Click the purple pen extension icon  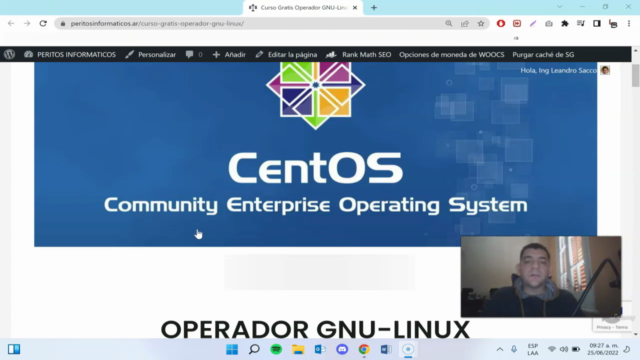(x=533, y=24)
